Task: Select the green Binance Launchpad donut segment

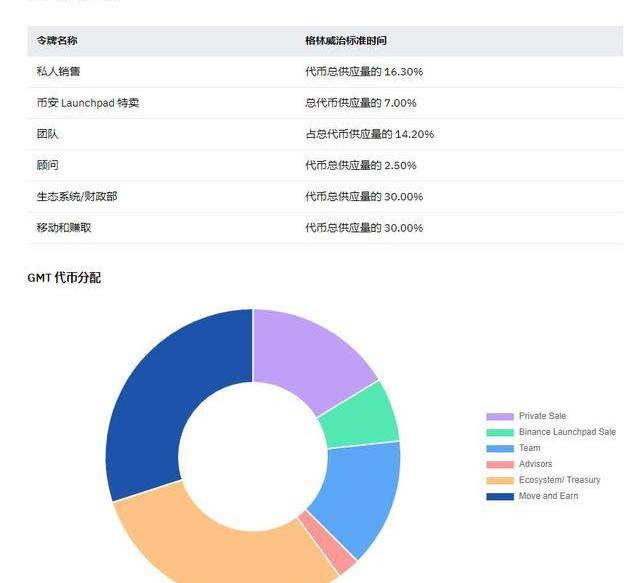Action: click(x=361, y=415)
